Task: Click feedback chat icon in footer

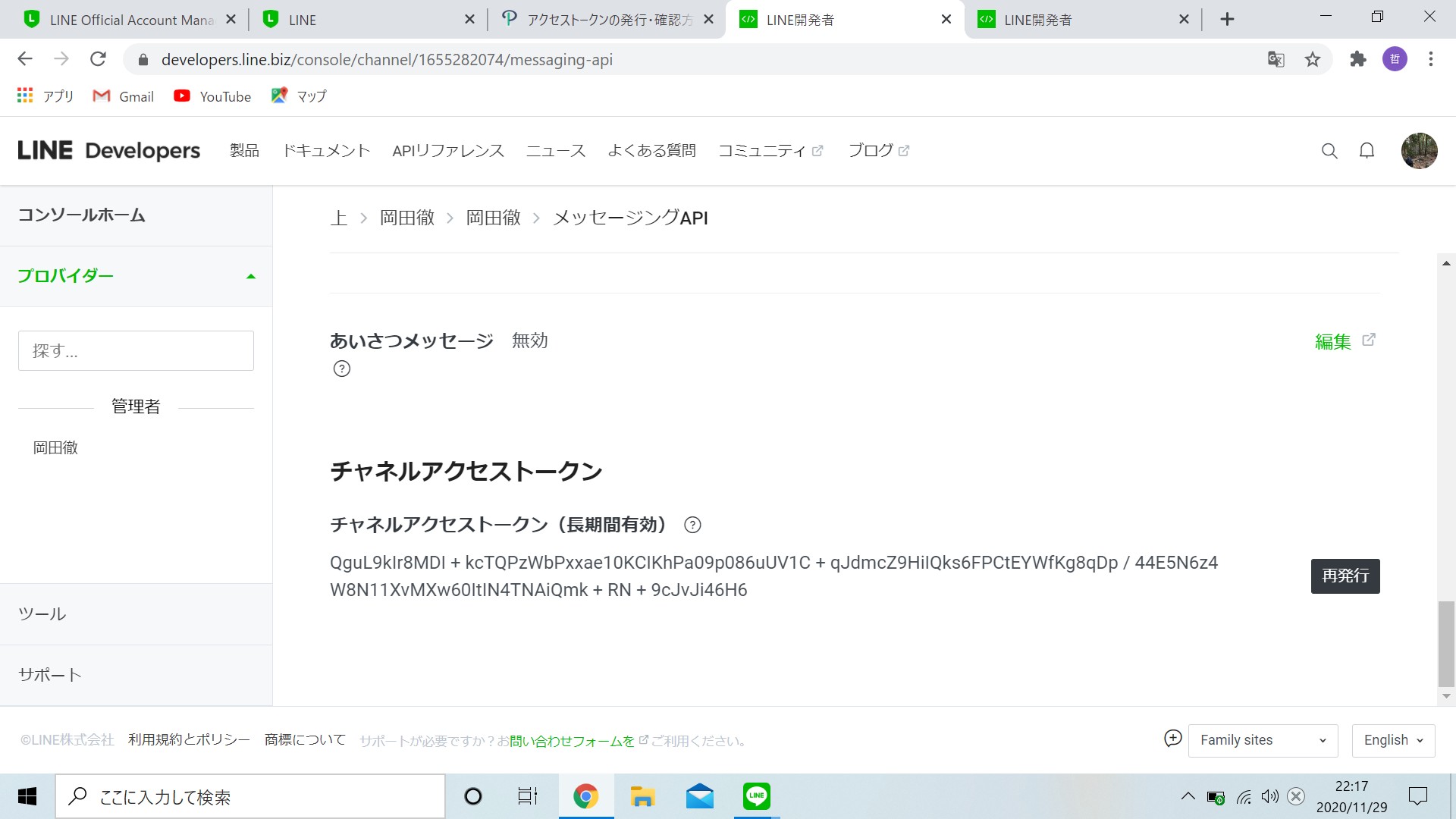Action: point(1172,739)
